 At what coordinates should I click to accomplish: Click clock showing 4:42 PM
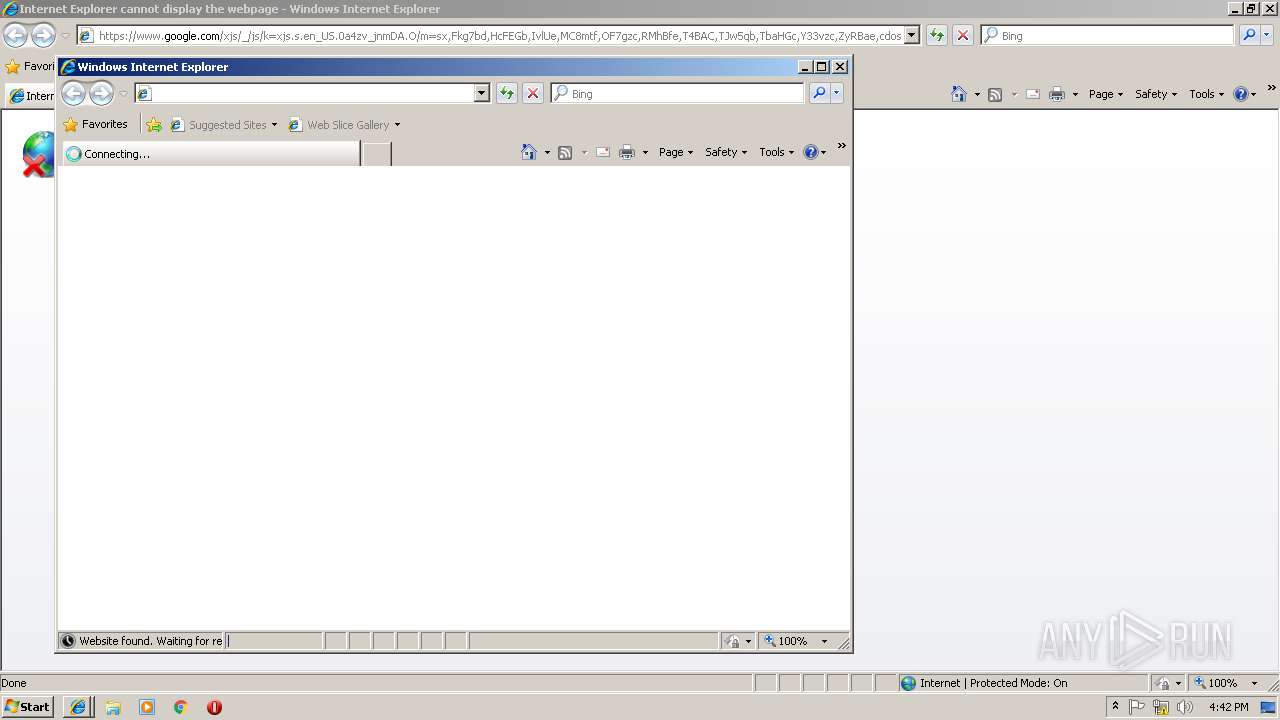pos(1228,707)
